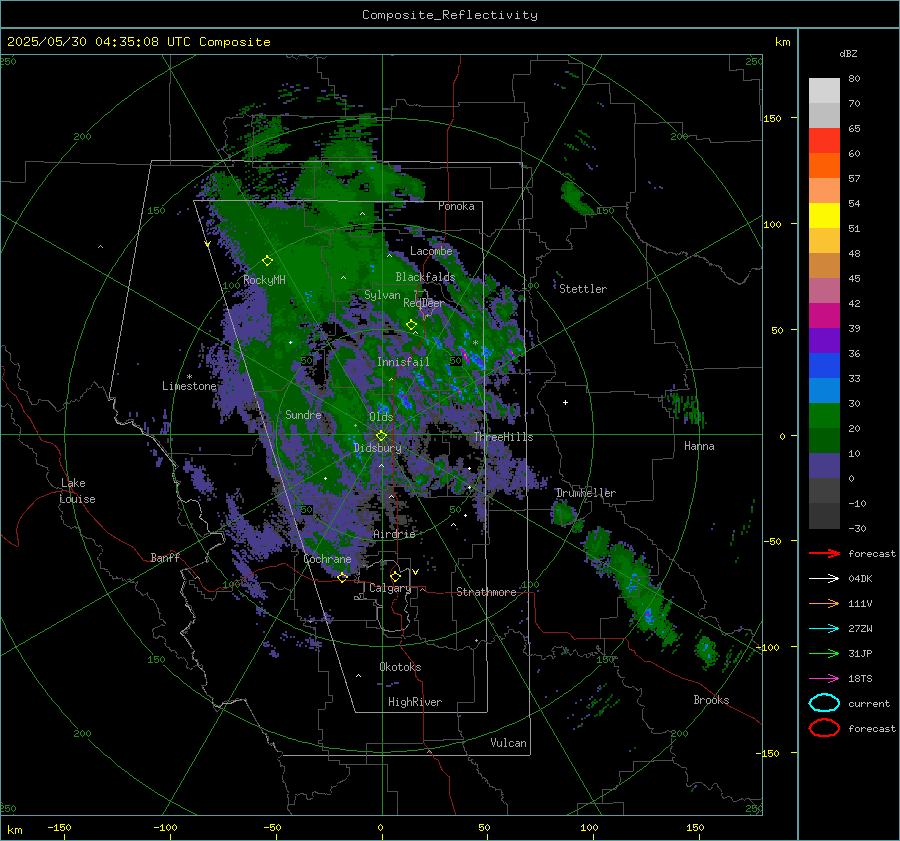This screenshot has height=841, width=900.
Task: Click the yellow marker below Cochrane
Action: click(x=342, y=577)
